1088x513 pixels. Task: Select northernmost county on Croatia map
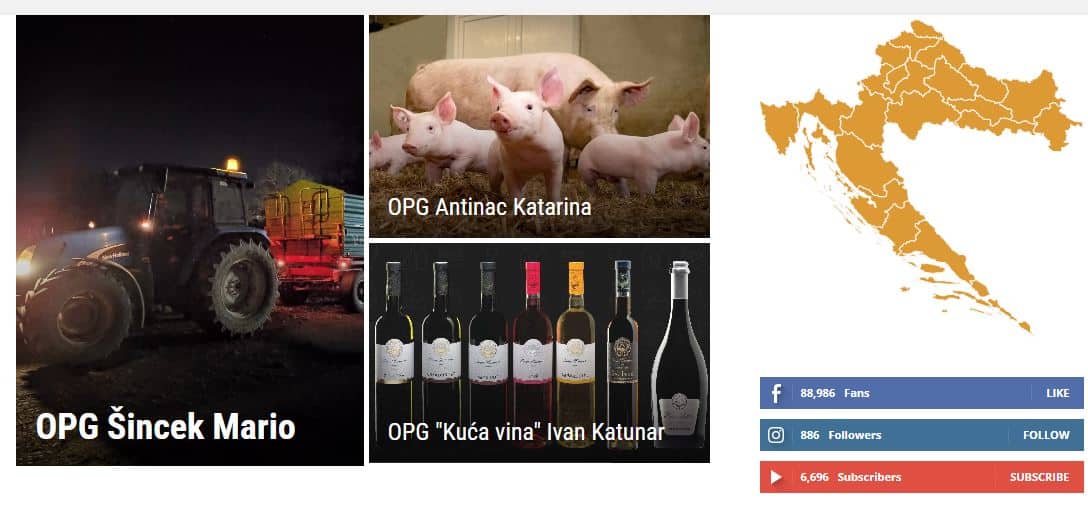pyautogui.click(x=926, y=30)
